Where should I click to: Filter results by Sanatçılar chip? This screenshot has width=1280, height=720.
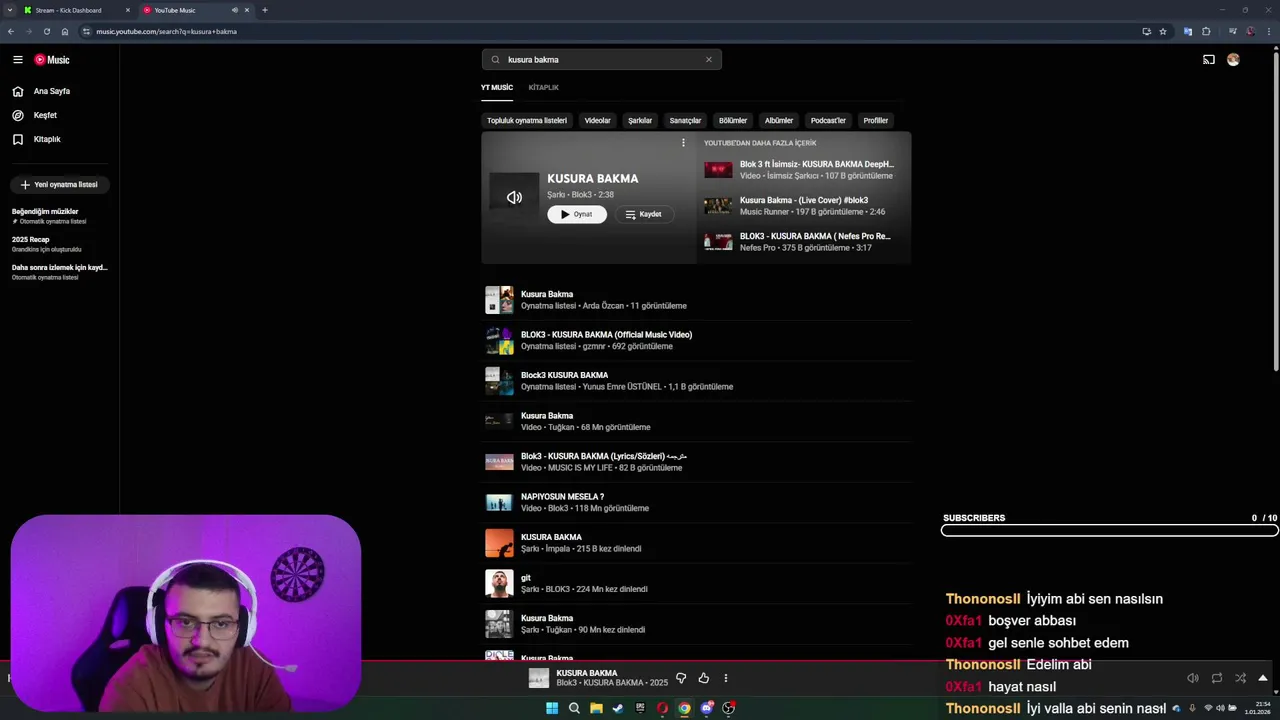(x=685, y=120)
